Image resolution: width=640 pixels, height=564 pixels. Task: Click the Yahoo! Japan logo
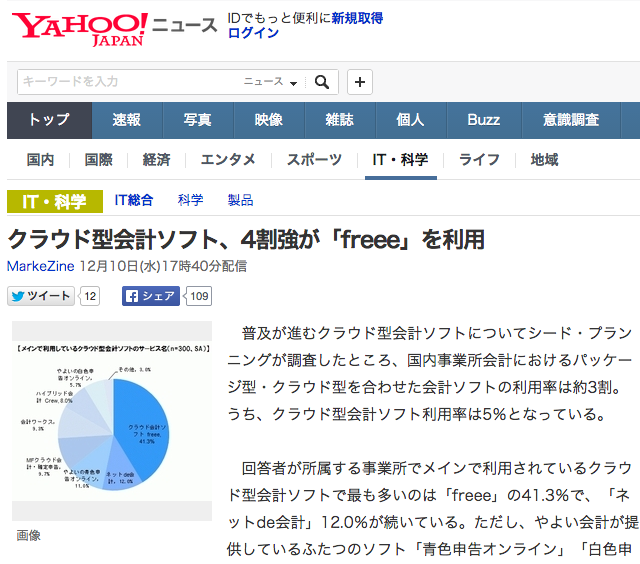point(80,28)
